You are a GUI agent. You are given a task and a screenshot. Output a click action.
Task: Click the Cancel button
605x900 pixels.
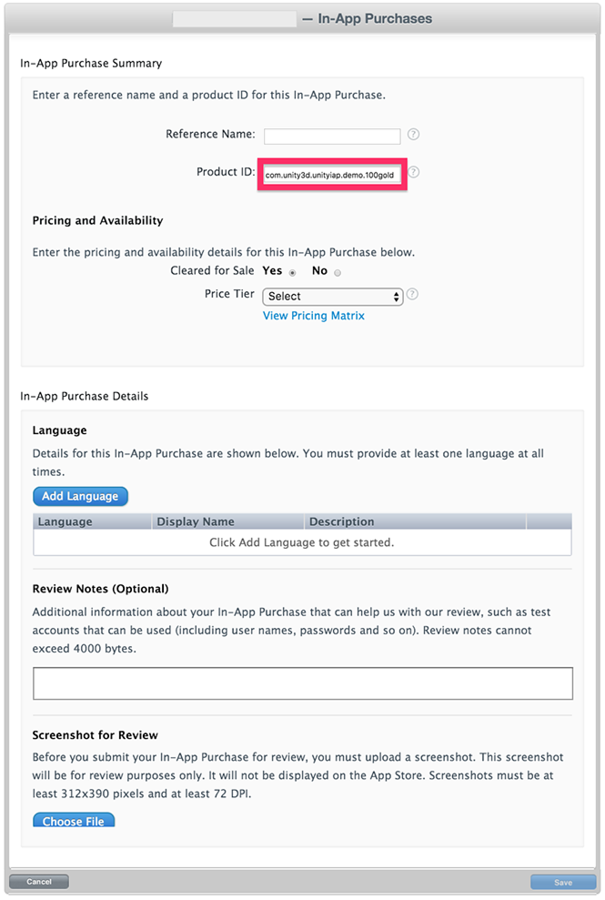pyautogui.click(x=39, y=882)
